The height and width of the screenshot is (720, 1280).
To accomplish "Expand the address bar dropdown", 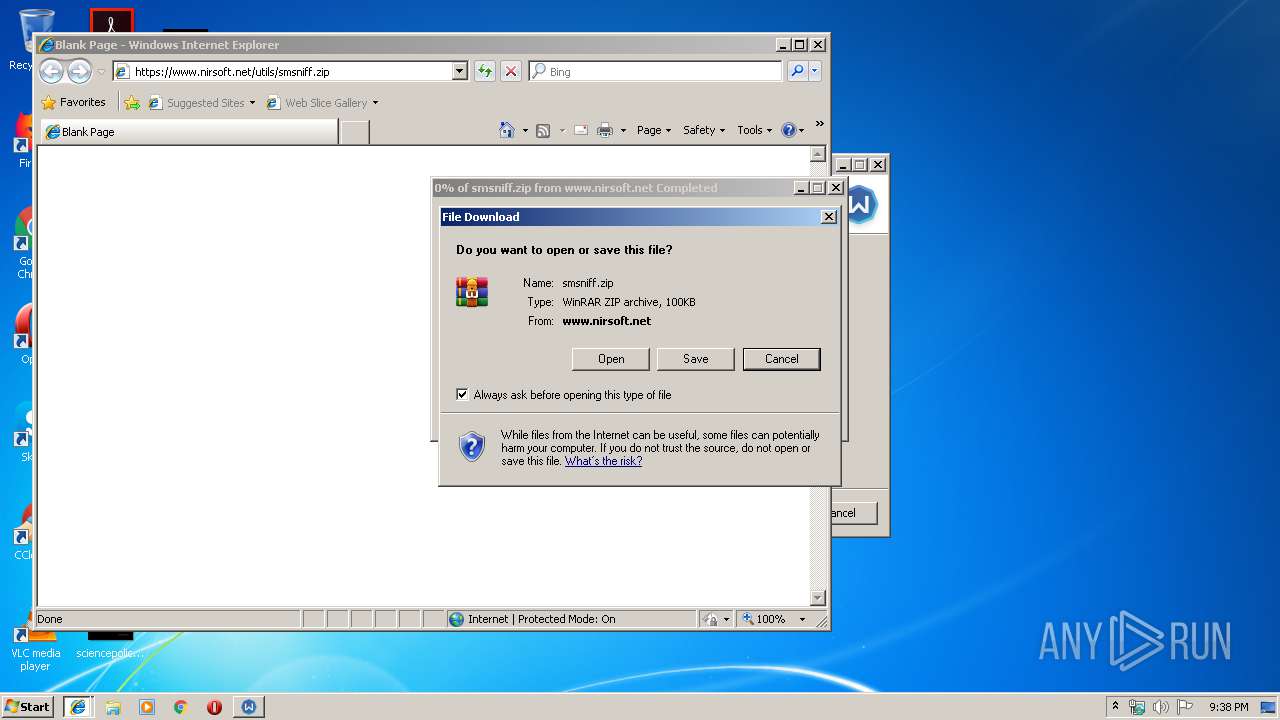I will tap(460, 71).
